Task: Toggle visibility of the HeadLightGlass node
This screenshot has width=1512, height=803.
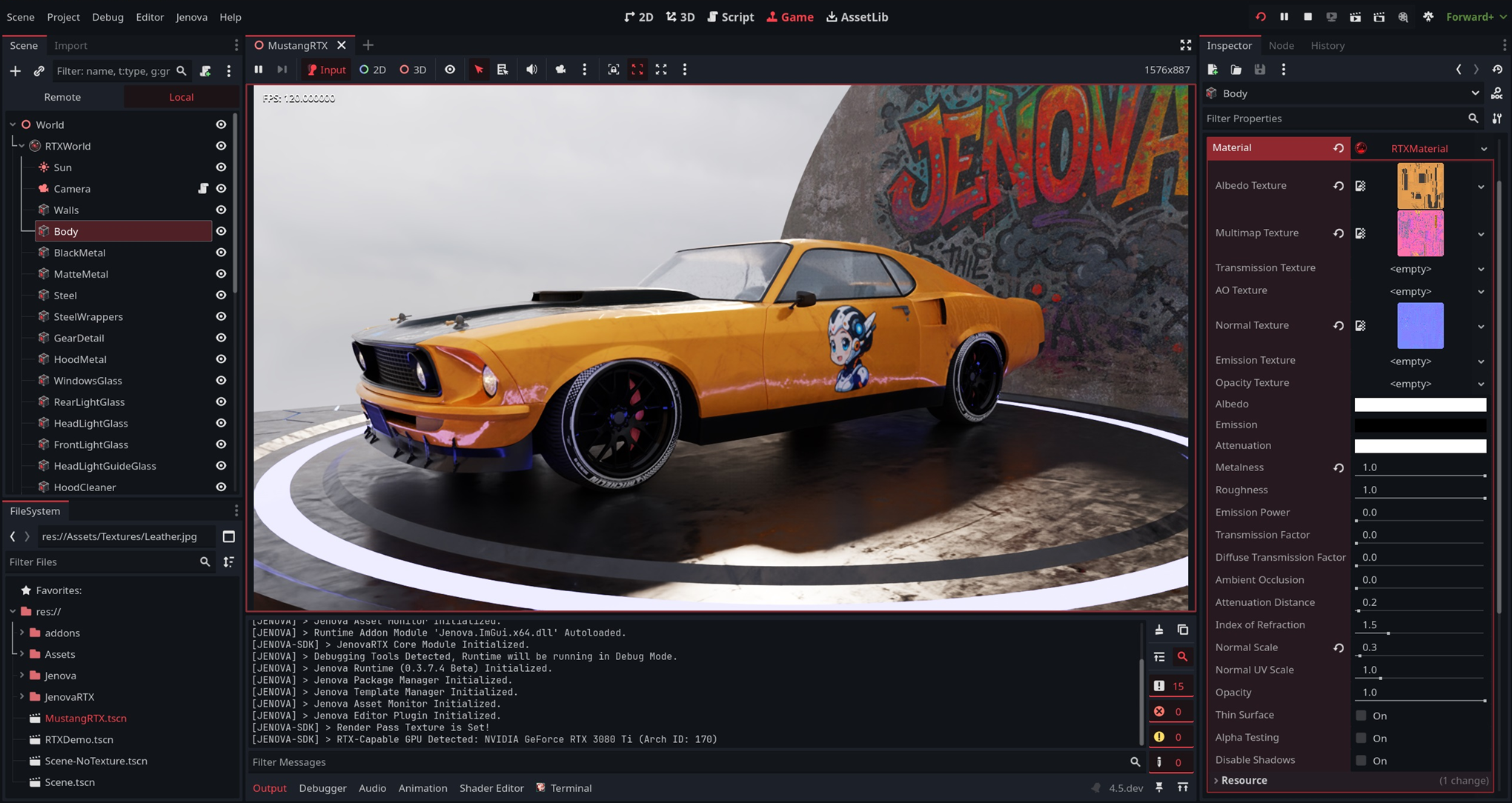Action: pos(221,423)
